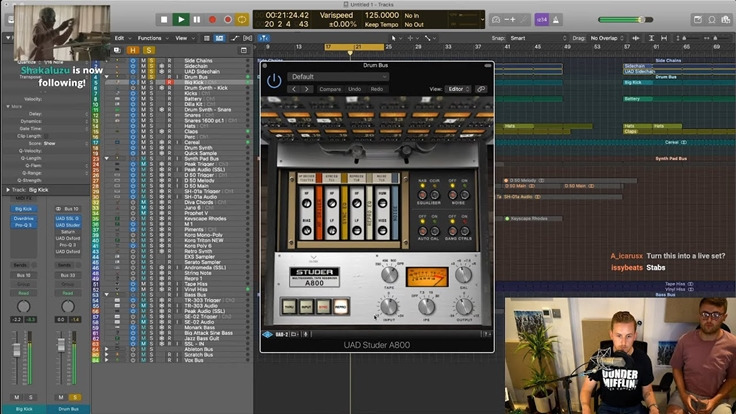This screenshot has height=414, width=736.
Task: Click the red Record button
Action: tap(212, 19)
